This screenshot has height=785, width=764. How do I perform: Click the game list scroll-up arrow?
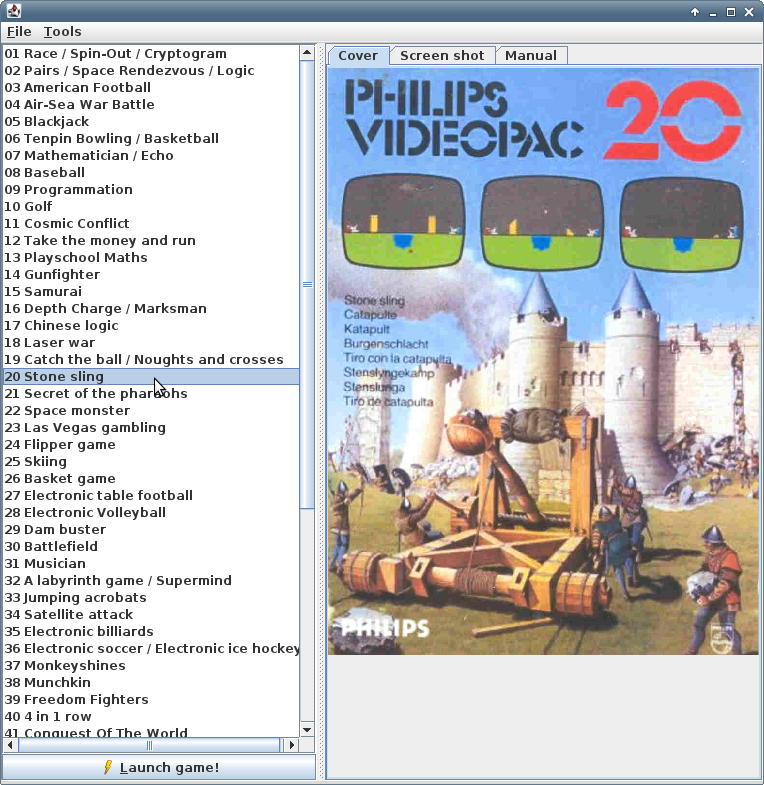click(307, 52)
